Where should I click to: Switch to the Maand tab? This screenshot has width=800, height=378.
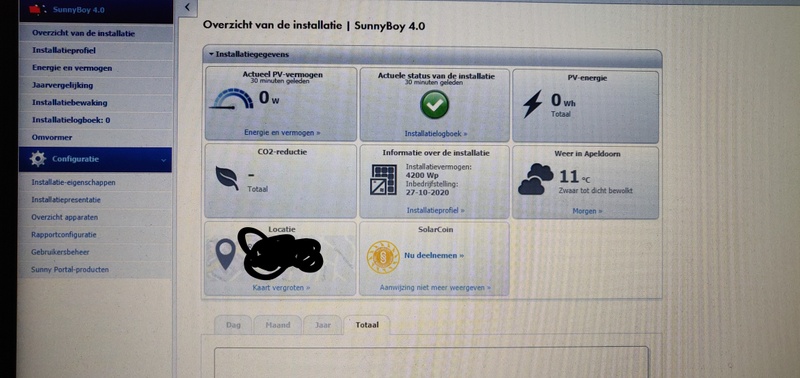click(278, 325)
